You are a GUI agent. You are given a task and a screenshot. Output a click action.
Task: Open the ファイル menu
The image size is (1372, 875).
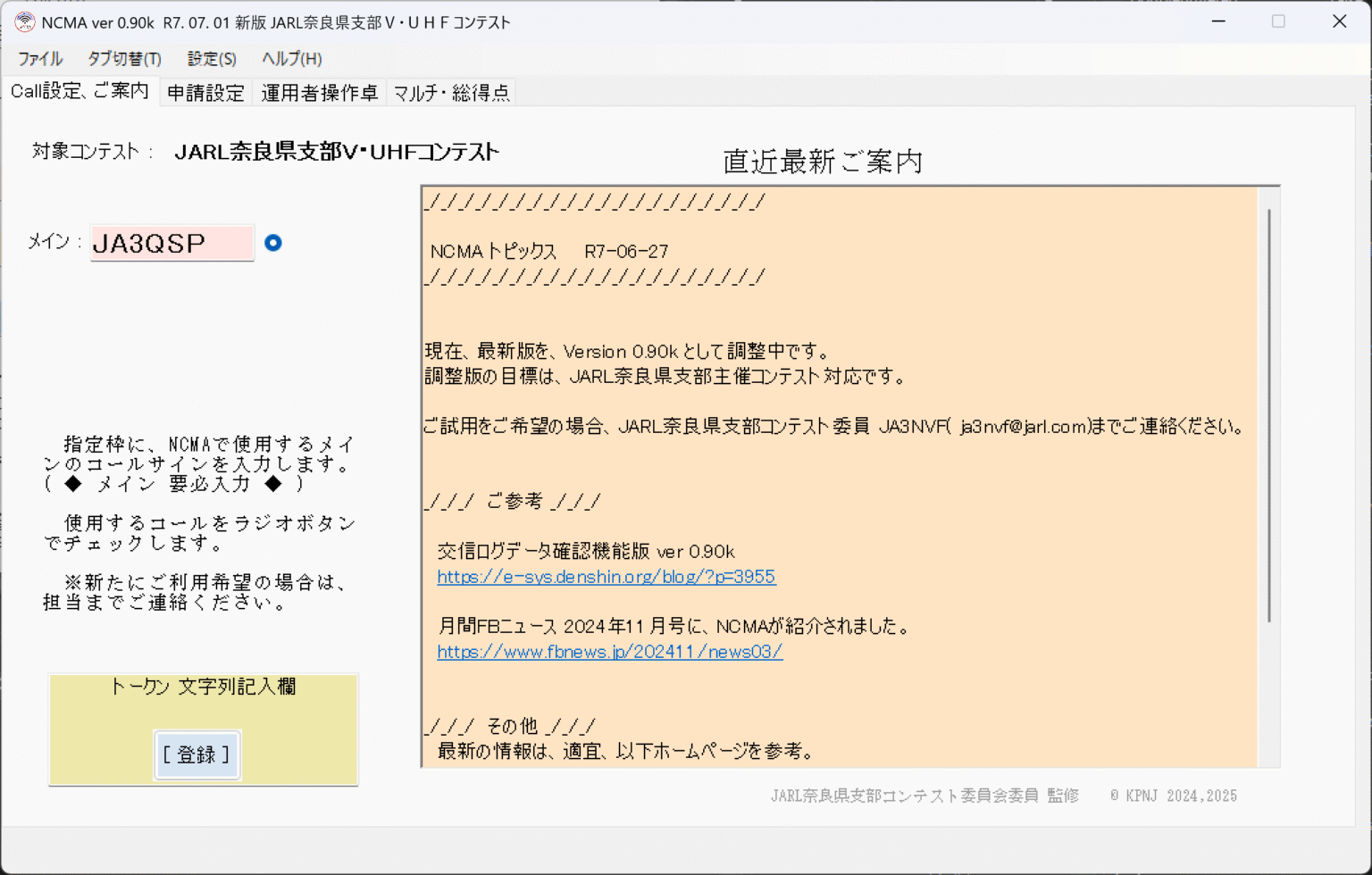tap(39, 59)
